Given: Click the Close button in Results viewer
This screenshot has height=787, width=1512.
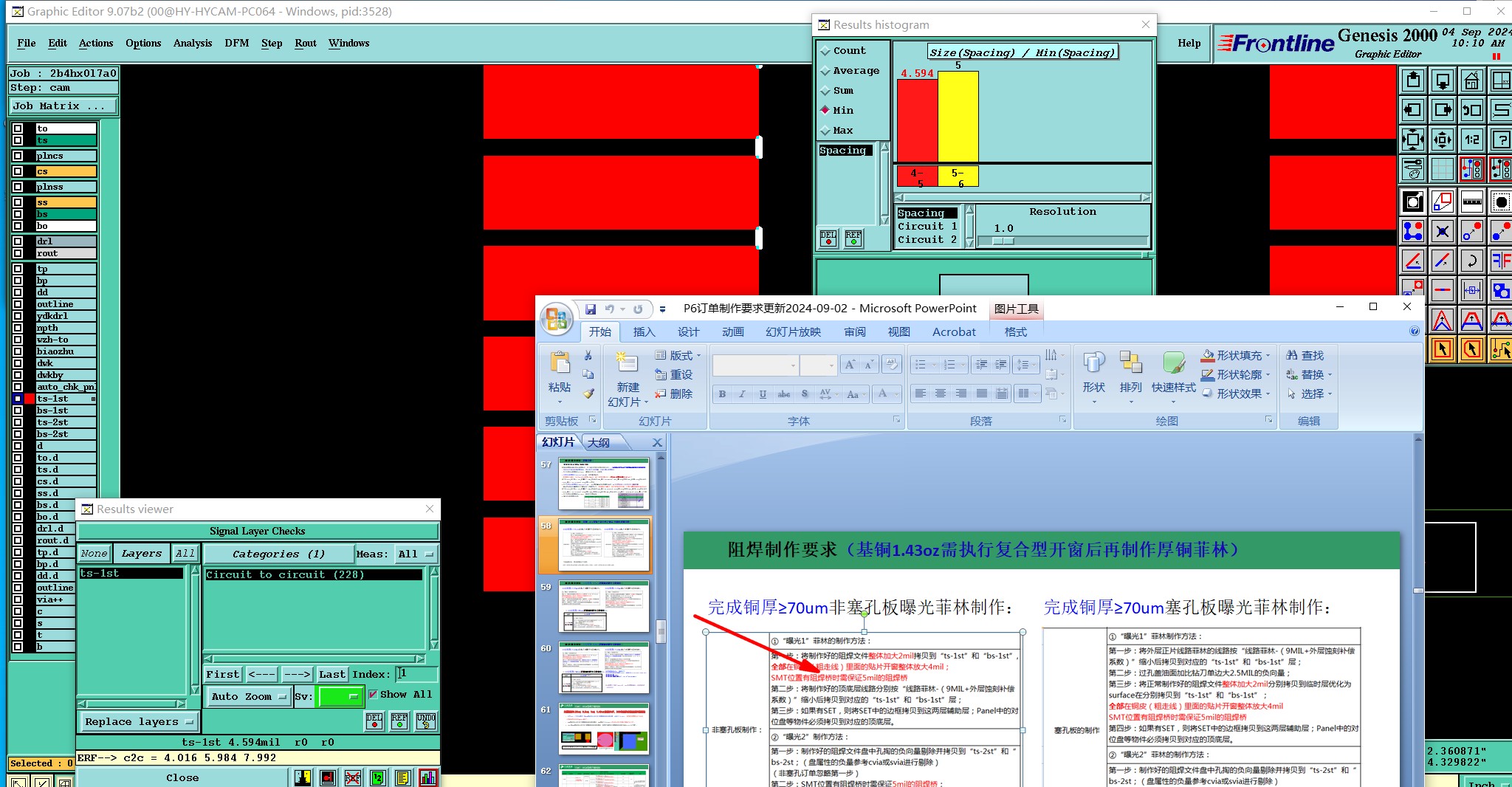Looking at the screenshot, I should pos(182,777).
